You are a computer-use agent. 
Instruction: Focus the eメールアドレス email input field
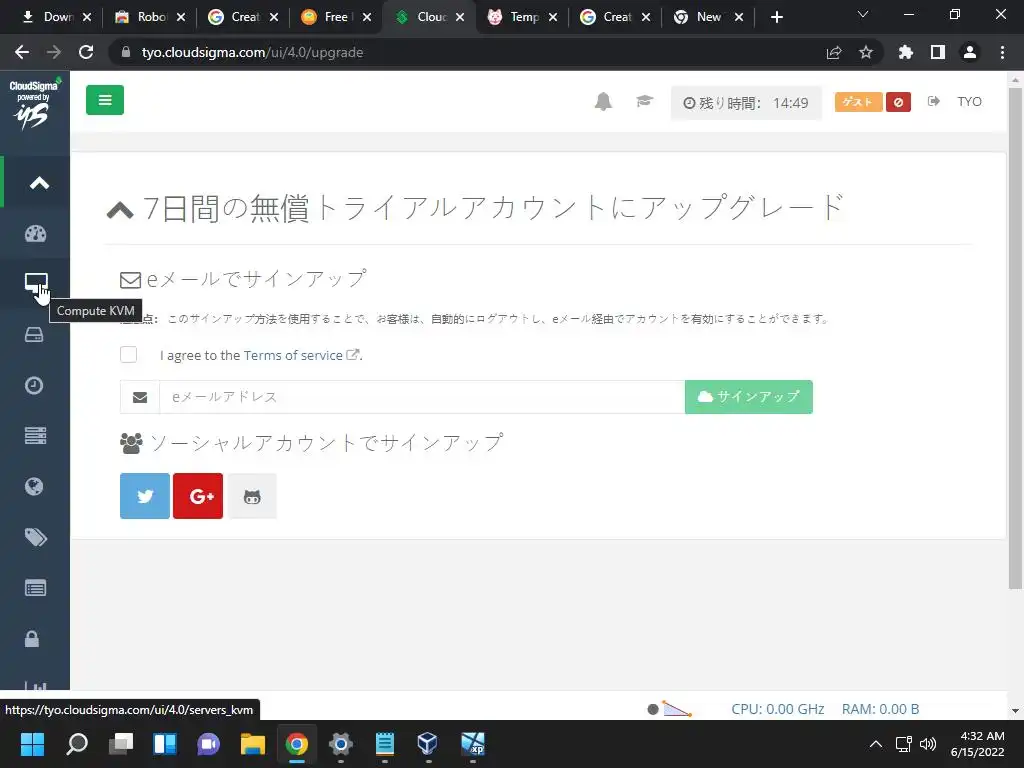point(422,397)
